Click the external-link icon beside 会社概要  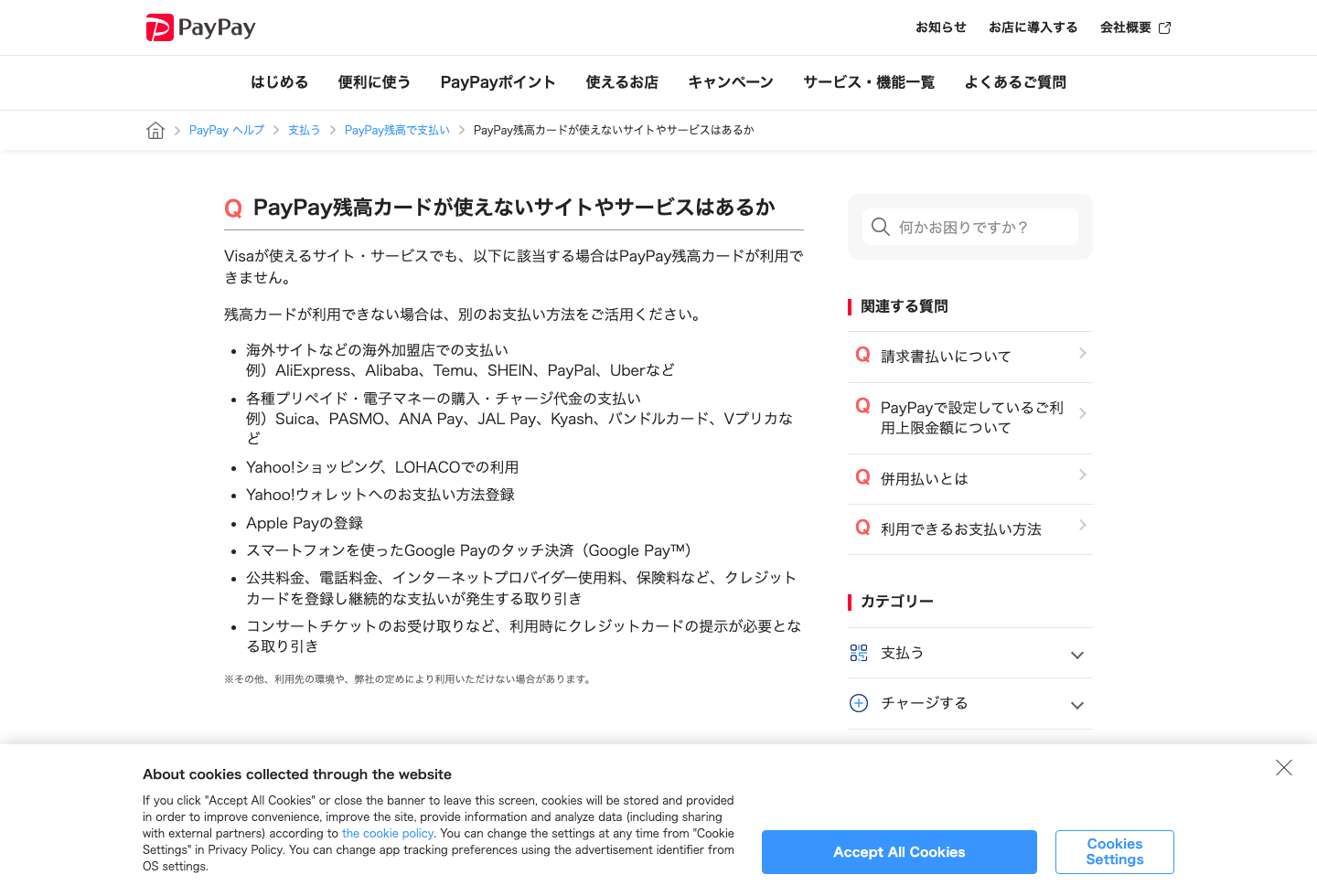point(1164,27)
